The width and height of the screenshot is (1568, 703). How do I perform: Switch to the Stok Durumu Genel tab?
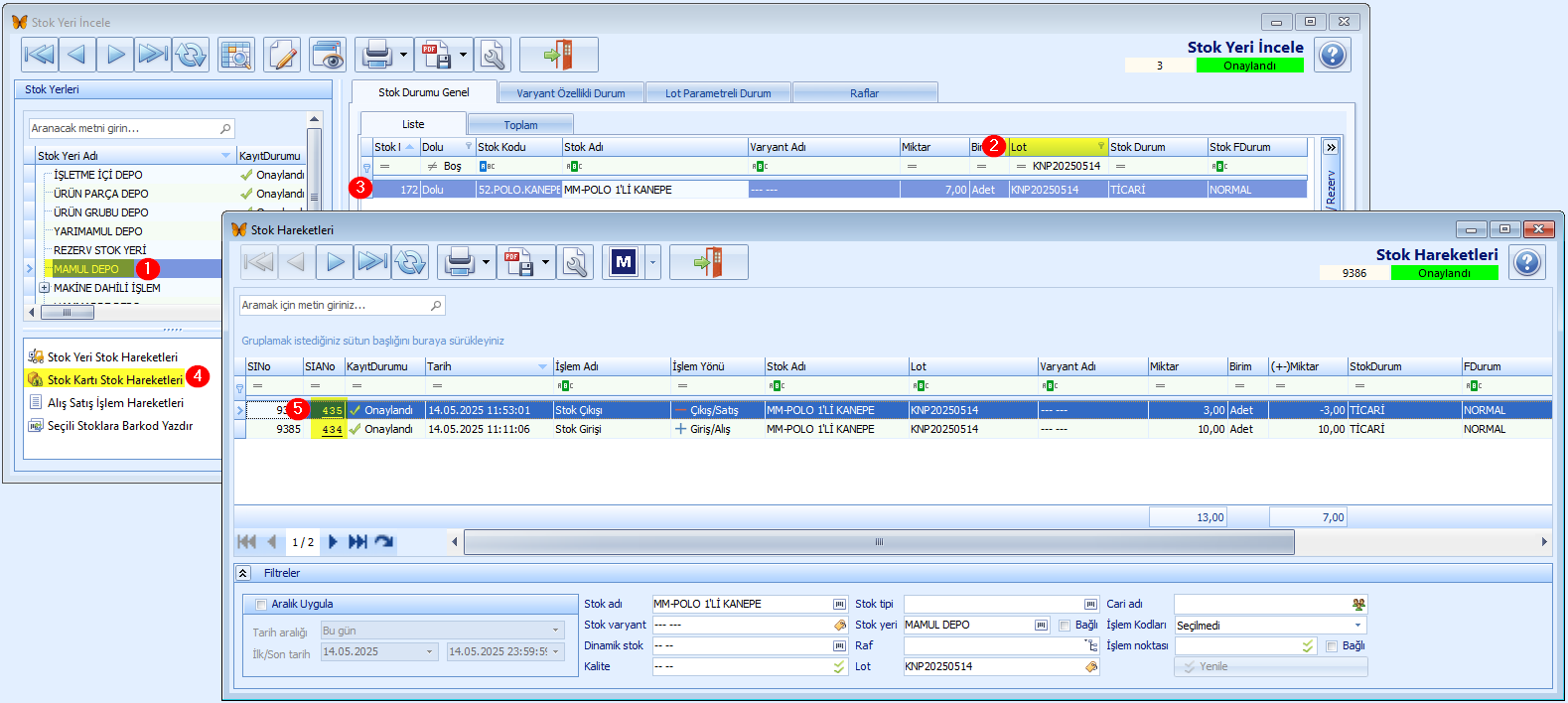pos(424,92)
